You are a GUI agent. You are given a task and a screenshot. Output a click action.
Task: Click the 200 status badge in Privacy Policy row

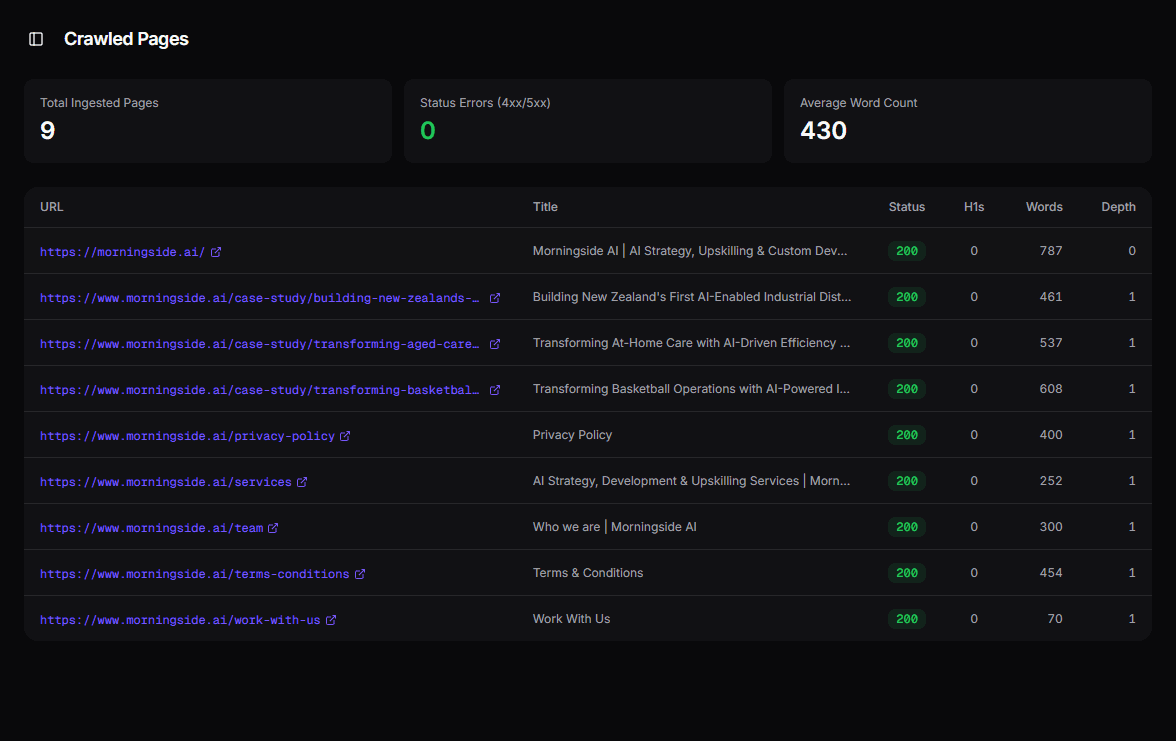tap(907, 435)
